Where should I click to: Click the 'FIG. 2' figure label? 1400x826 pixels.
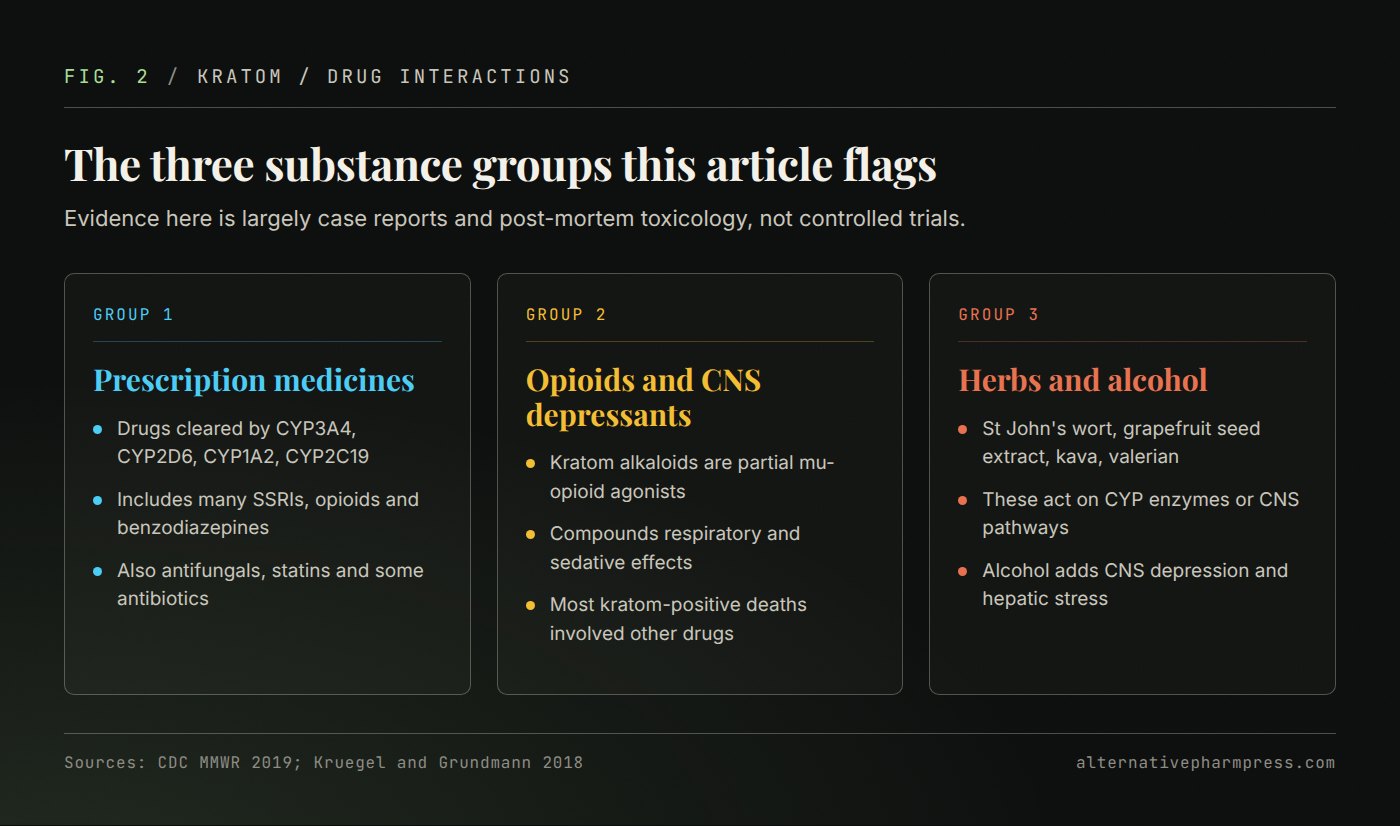tap(106, 77)
